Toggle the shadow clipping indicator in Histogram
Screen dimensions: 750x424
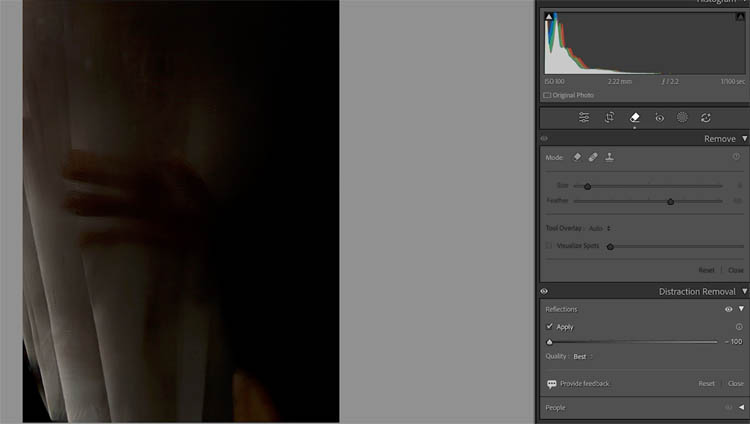point(549,17)
